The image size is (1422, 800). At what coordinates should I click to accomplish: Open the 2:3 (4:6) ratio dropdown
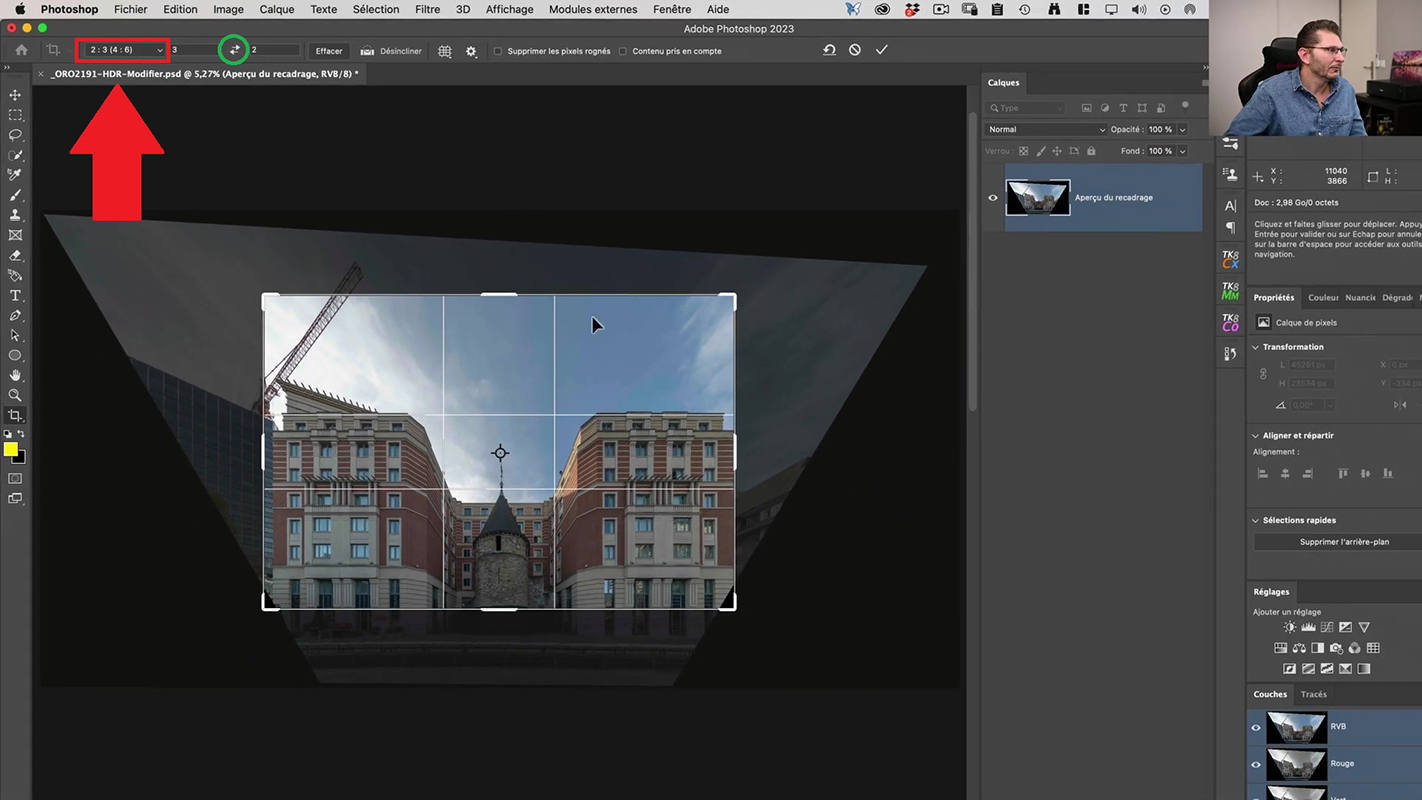124,50
